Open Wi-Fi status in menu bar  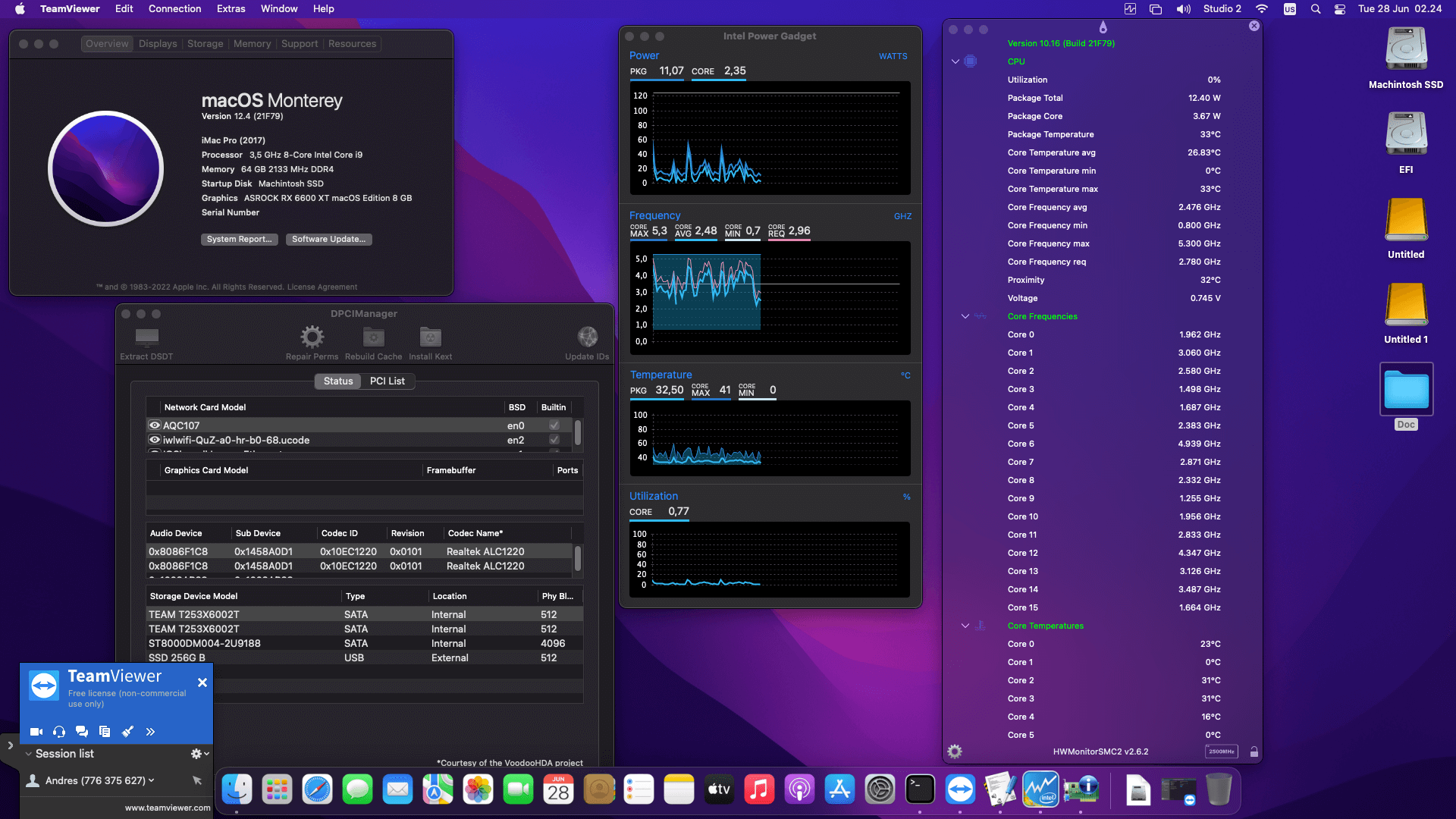(1262, 9)
